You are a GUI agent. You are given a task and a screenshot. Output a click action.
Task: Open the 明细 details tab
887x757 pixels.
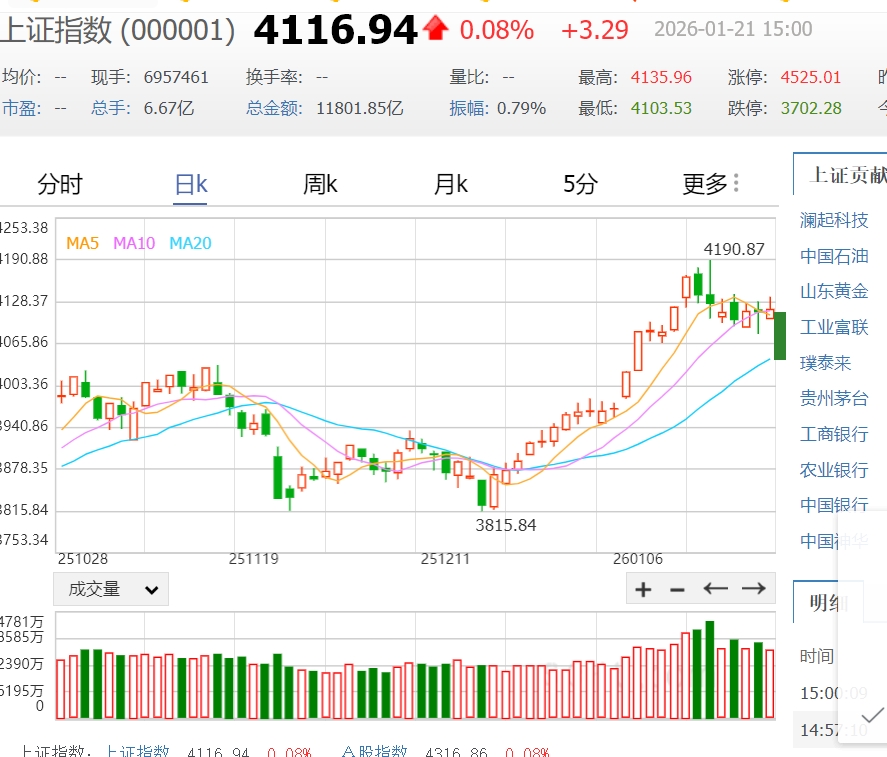(829, 603)
